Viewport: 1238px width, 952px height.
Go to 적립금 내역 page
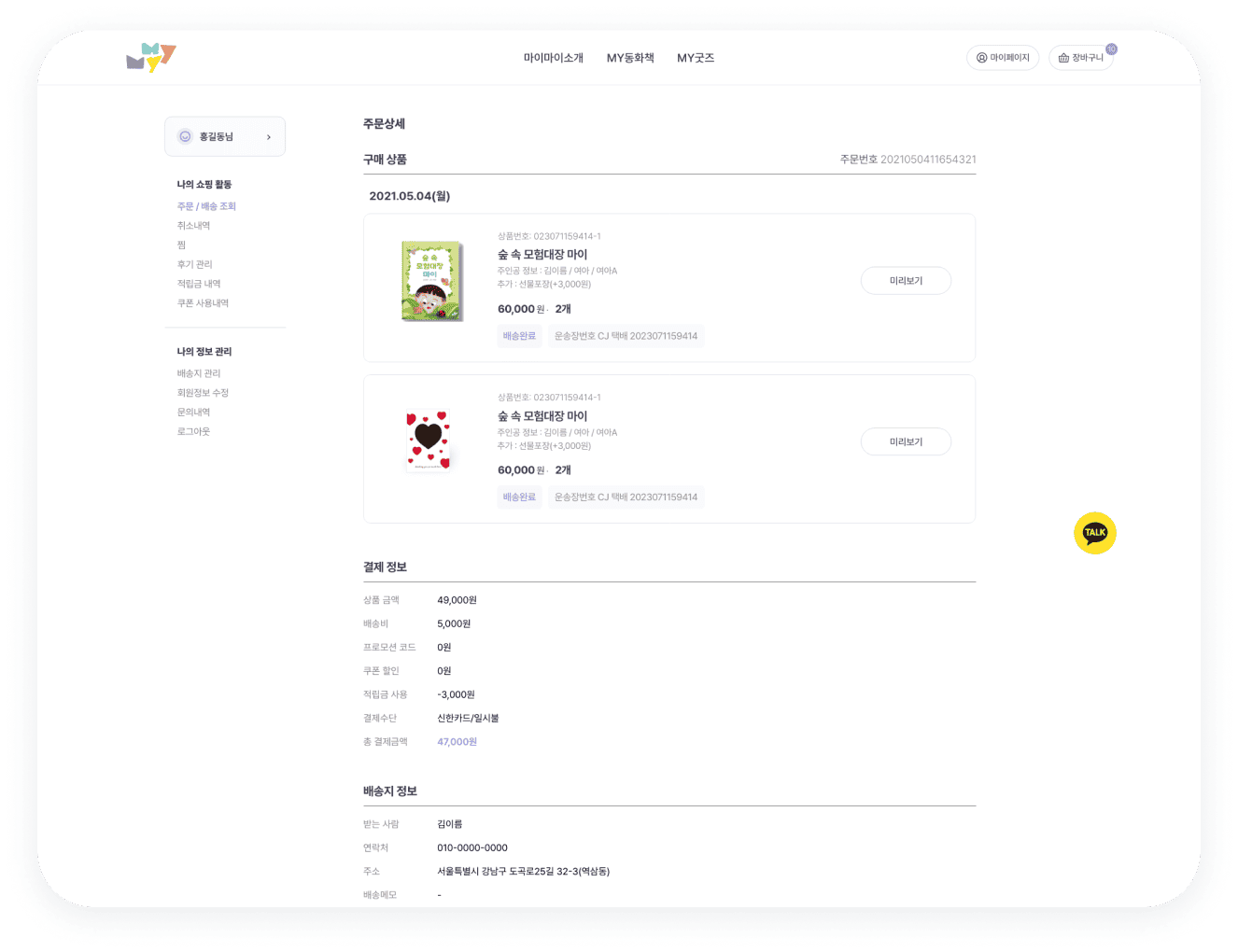click(x=199, y=284)
